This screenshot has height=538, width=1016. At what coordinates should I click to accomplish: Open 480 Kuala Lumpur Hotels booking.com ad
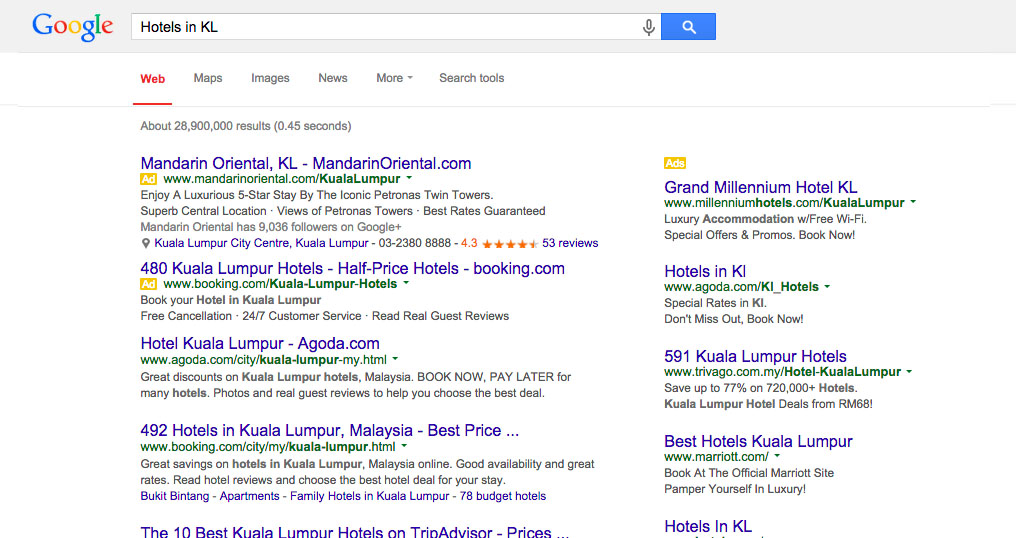[352, 268]
